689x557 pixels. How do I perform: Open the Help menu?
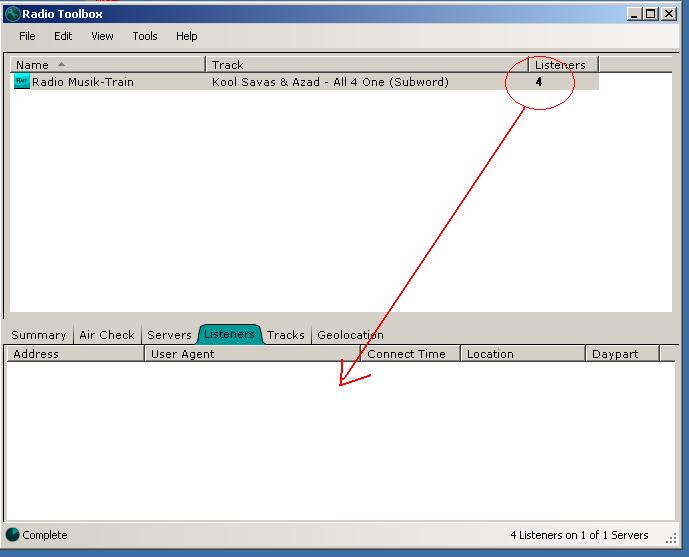pyautogui.click(x=187, y=36)
